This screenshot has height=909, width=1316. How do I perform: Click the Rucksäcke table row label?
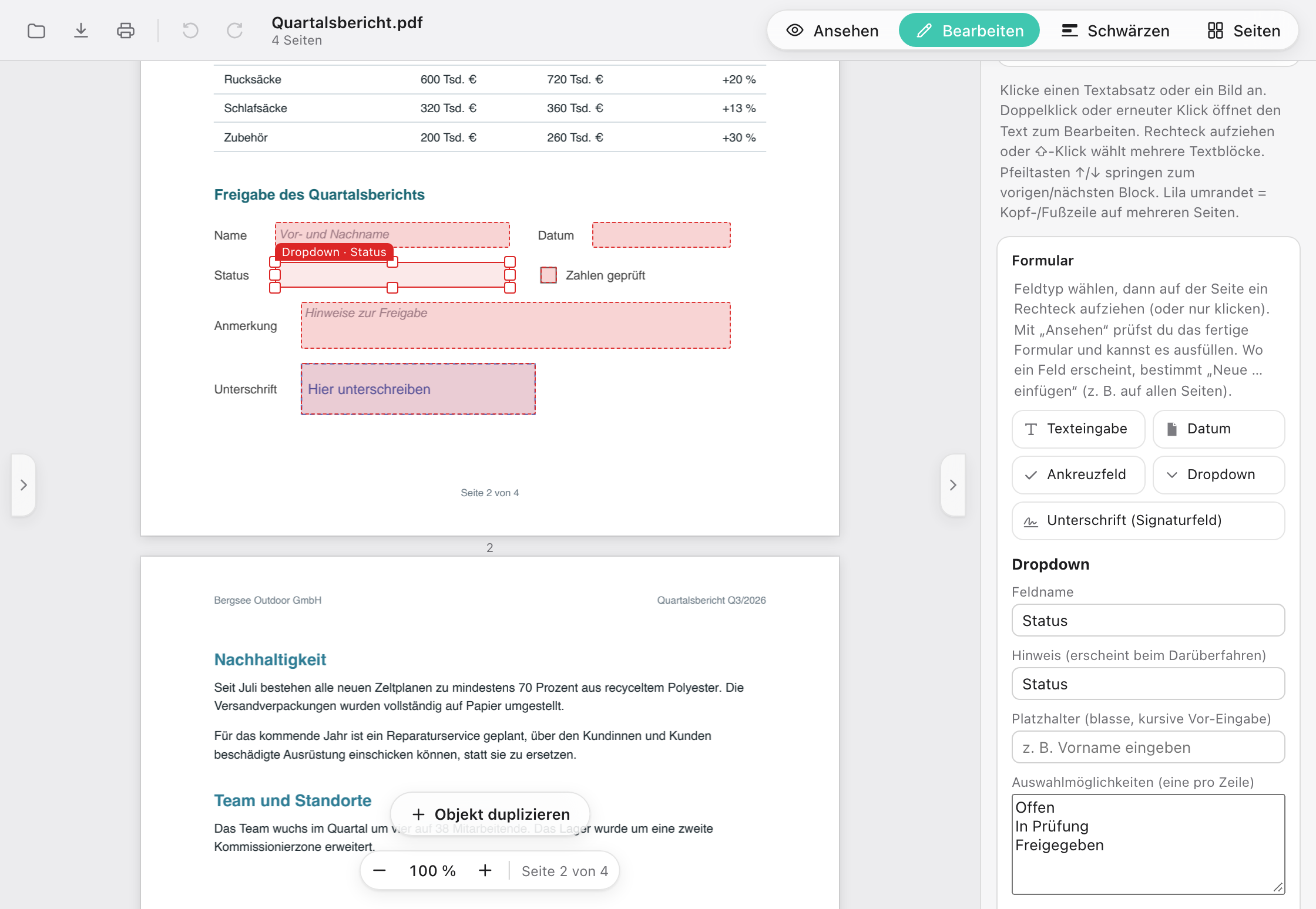253,80
